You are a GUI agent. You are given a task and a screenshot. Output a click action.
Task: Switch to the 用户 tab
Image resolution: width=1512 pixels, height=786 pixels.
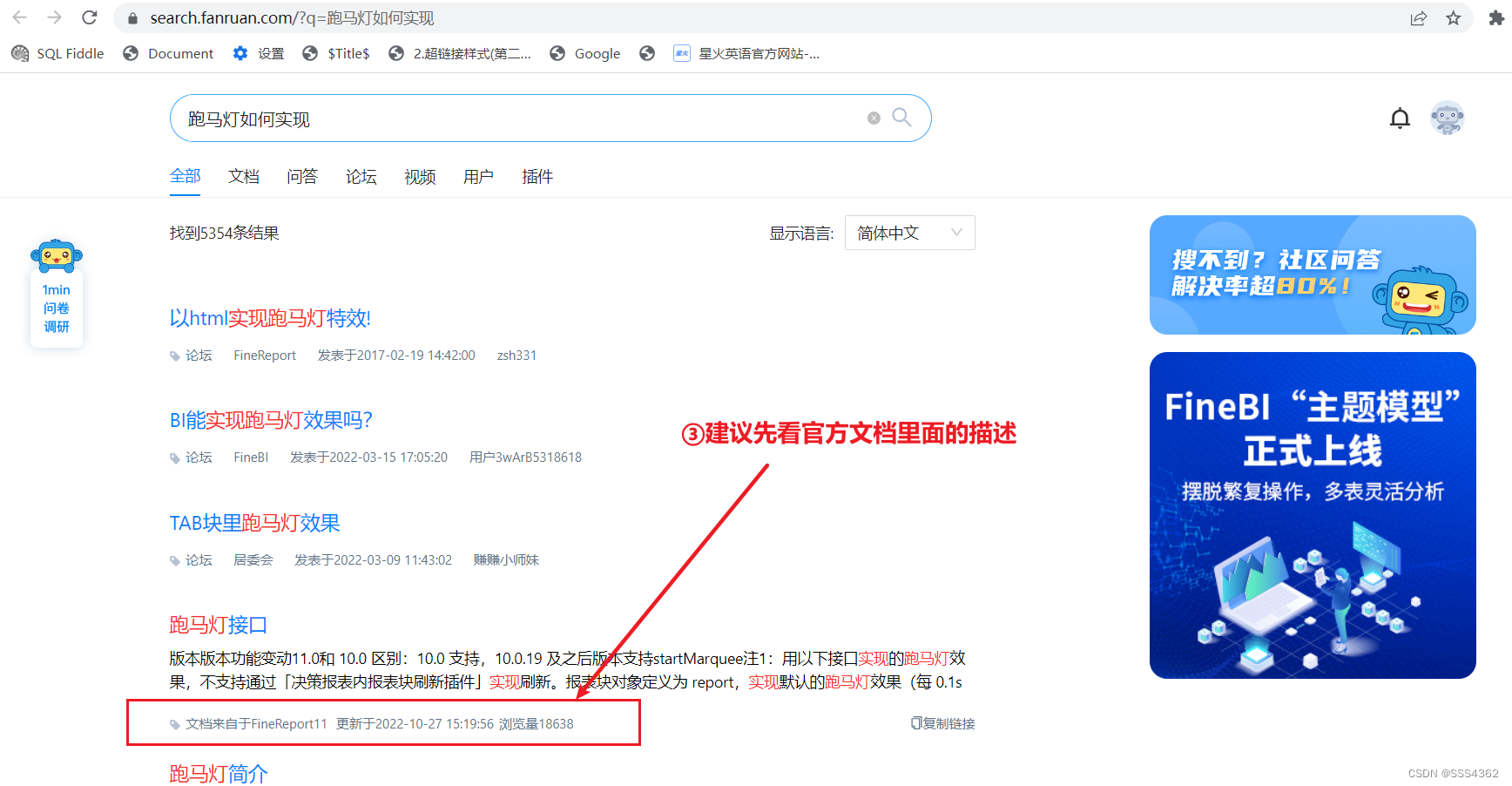click(x=479, y=177)
